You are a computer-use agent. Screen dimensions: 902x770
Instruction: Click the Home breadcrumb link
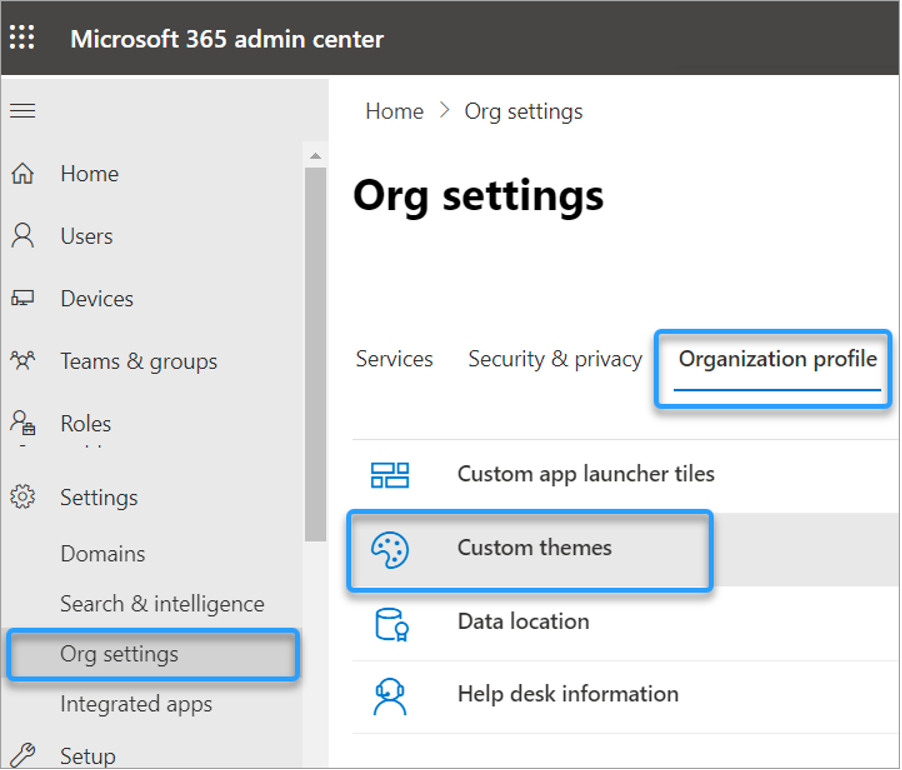tap(394, 111)
